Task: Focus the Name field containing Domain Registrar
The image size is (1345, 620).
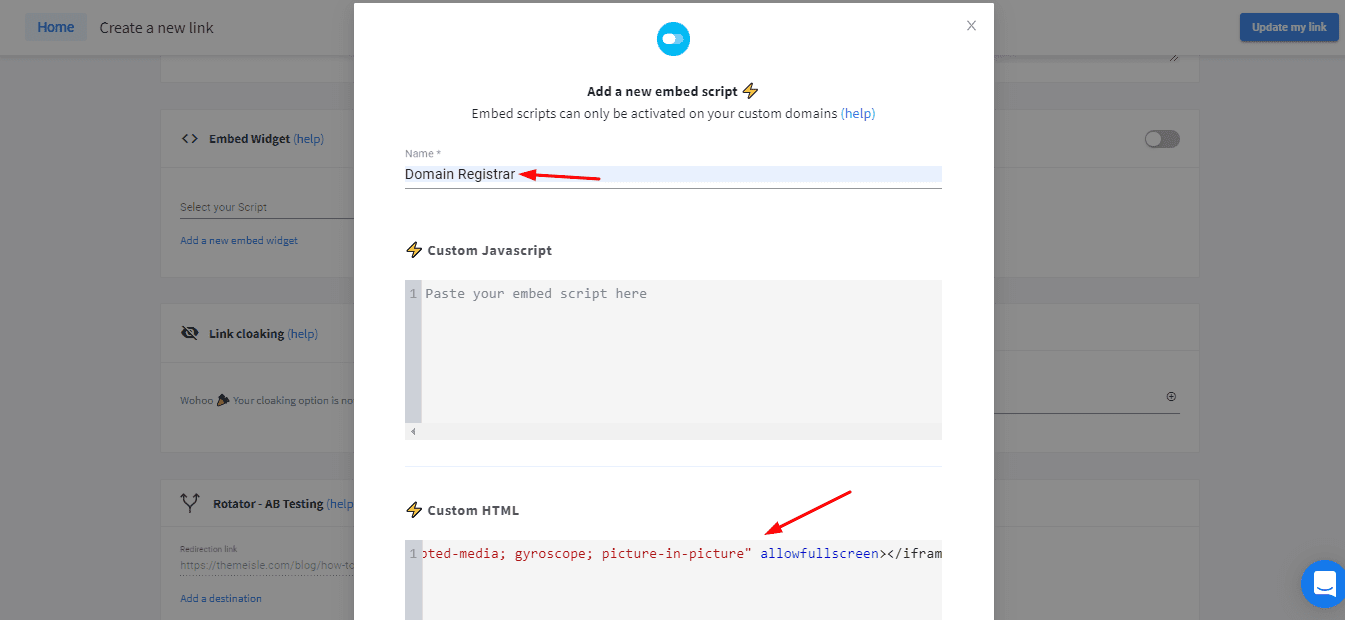Action: [x=673, y=175]
